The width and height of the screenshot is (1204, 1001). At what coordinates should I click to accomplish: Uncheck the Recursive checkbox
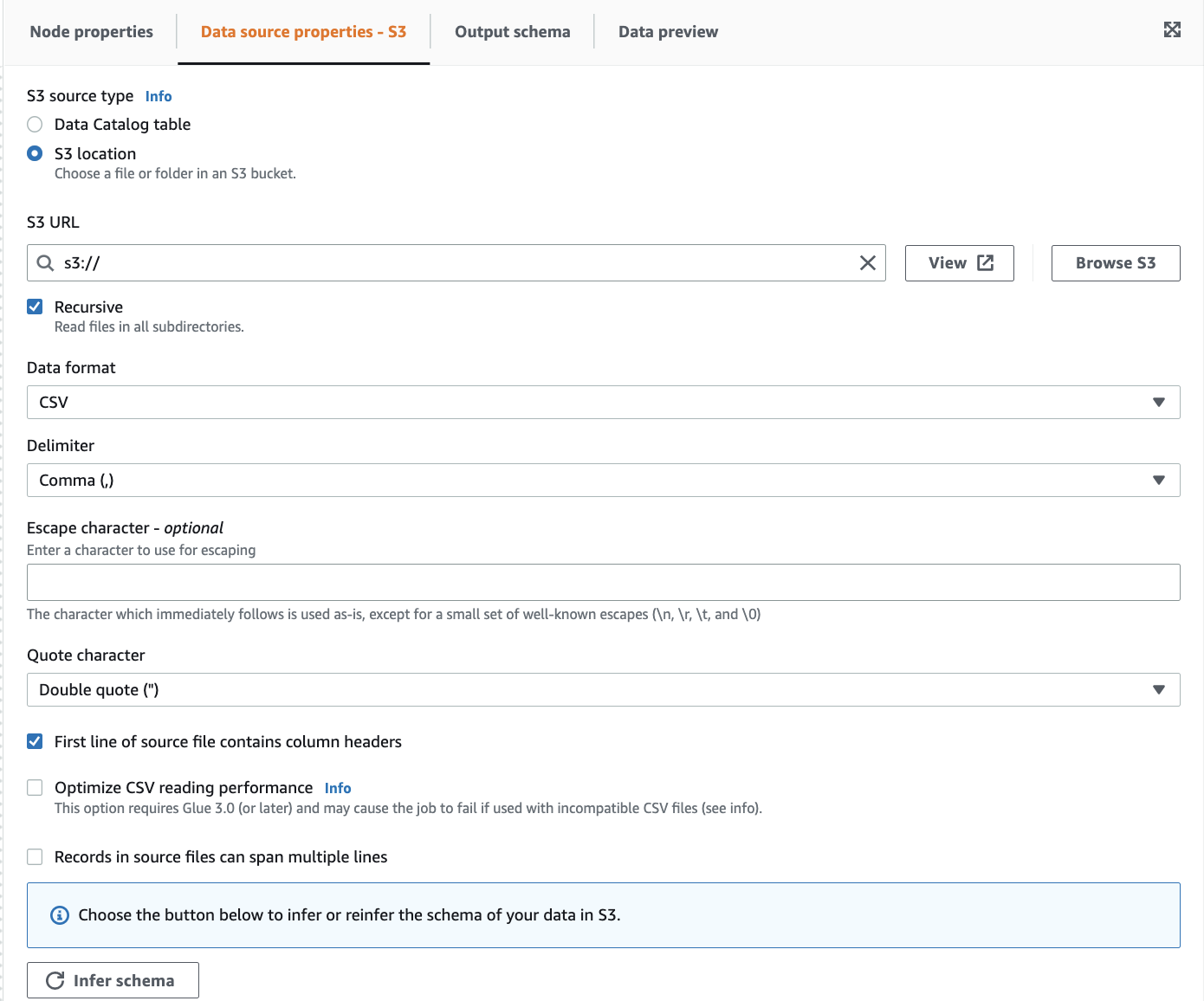point(35,307)
